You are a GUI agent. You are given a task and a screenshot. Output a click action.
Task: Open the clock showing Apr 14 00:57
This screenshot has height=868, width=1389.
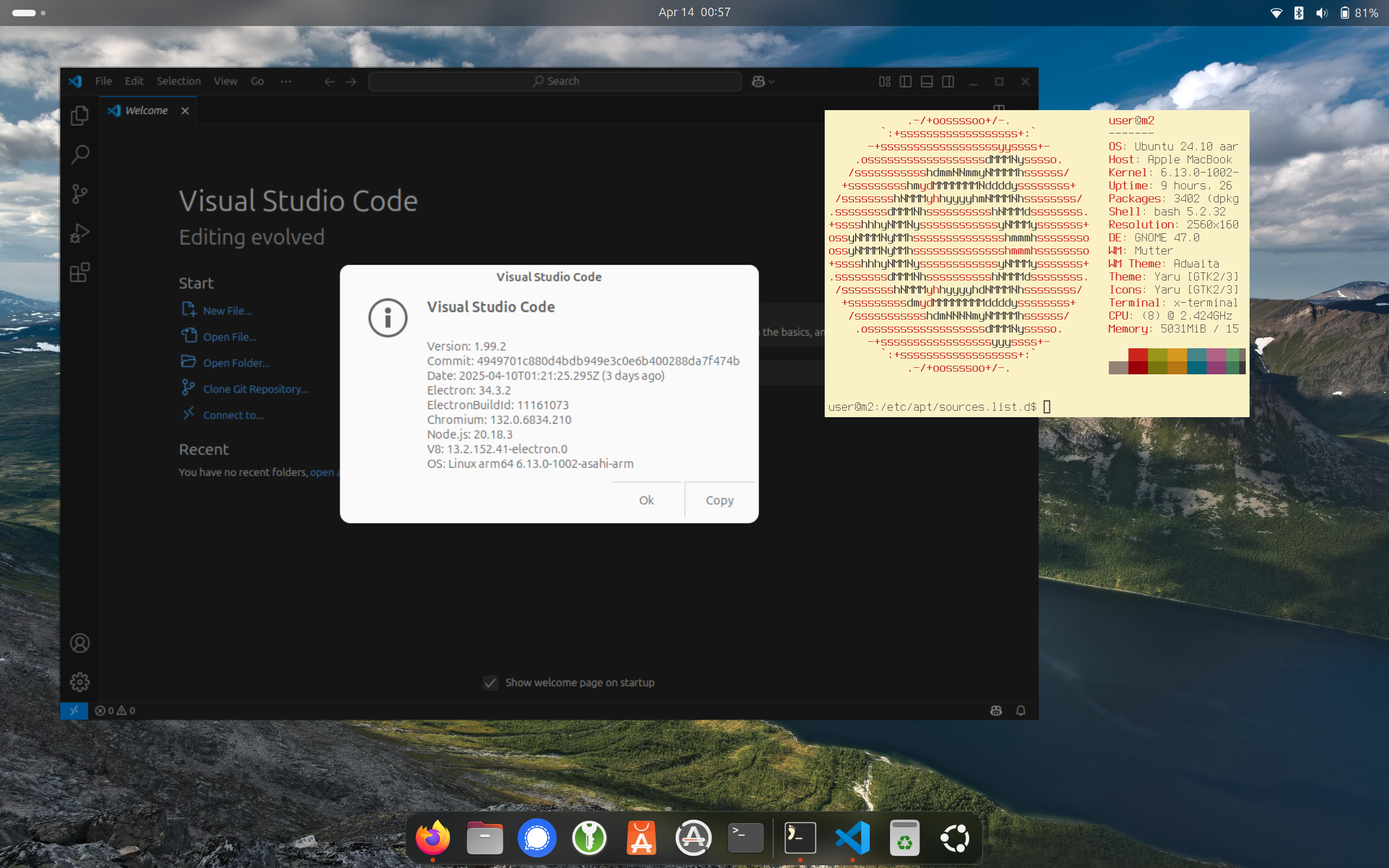click(694, 12)
